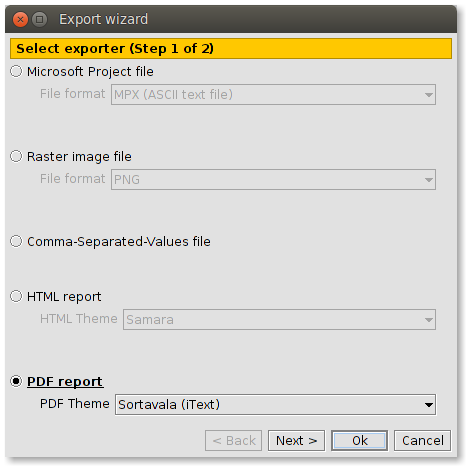
Task: Click the HTML report label text
Action: tap(64, 297)
